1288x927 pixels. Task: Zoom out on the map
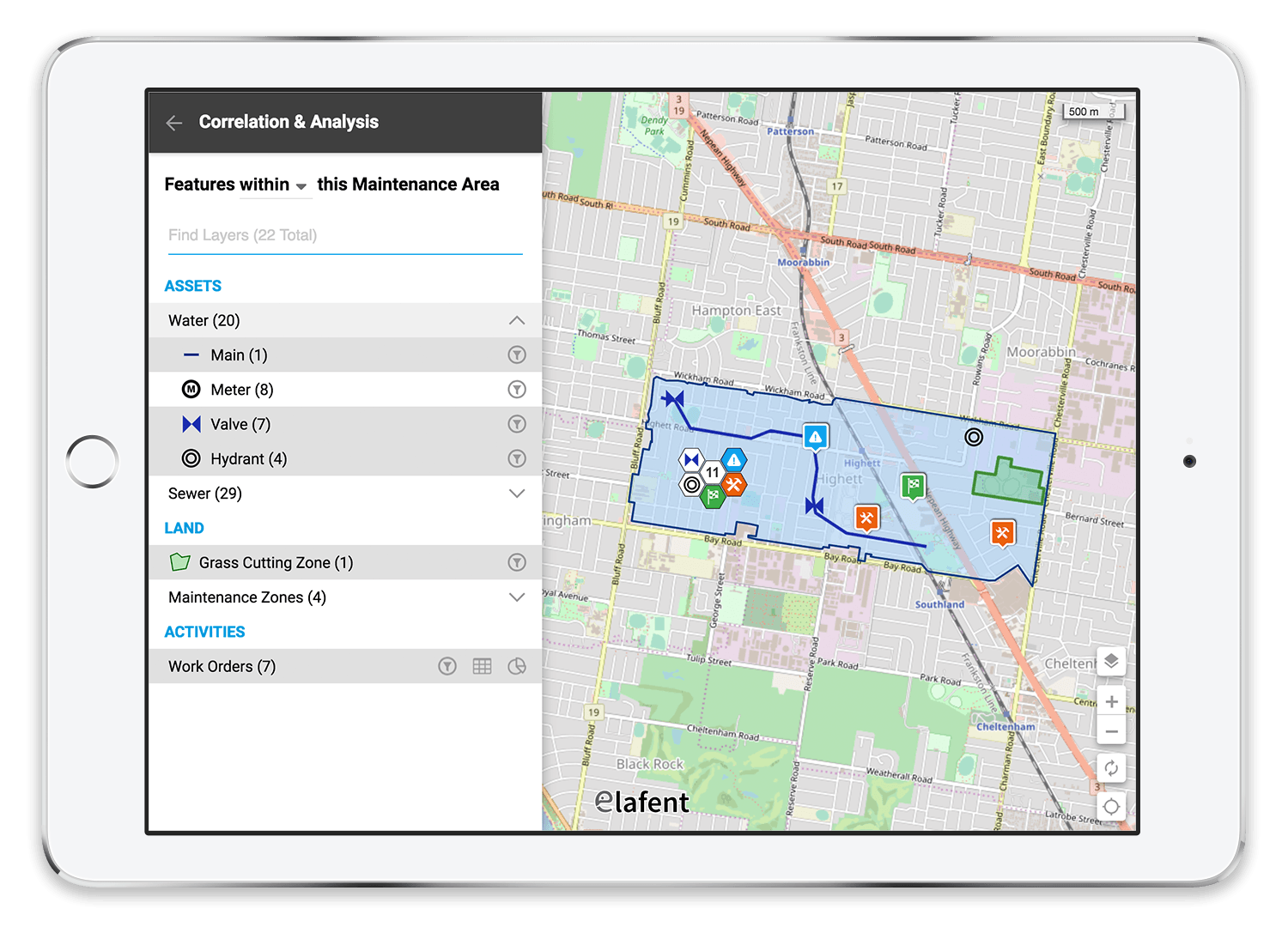[x=1111, y=731]
